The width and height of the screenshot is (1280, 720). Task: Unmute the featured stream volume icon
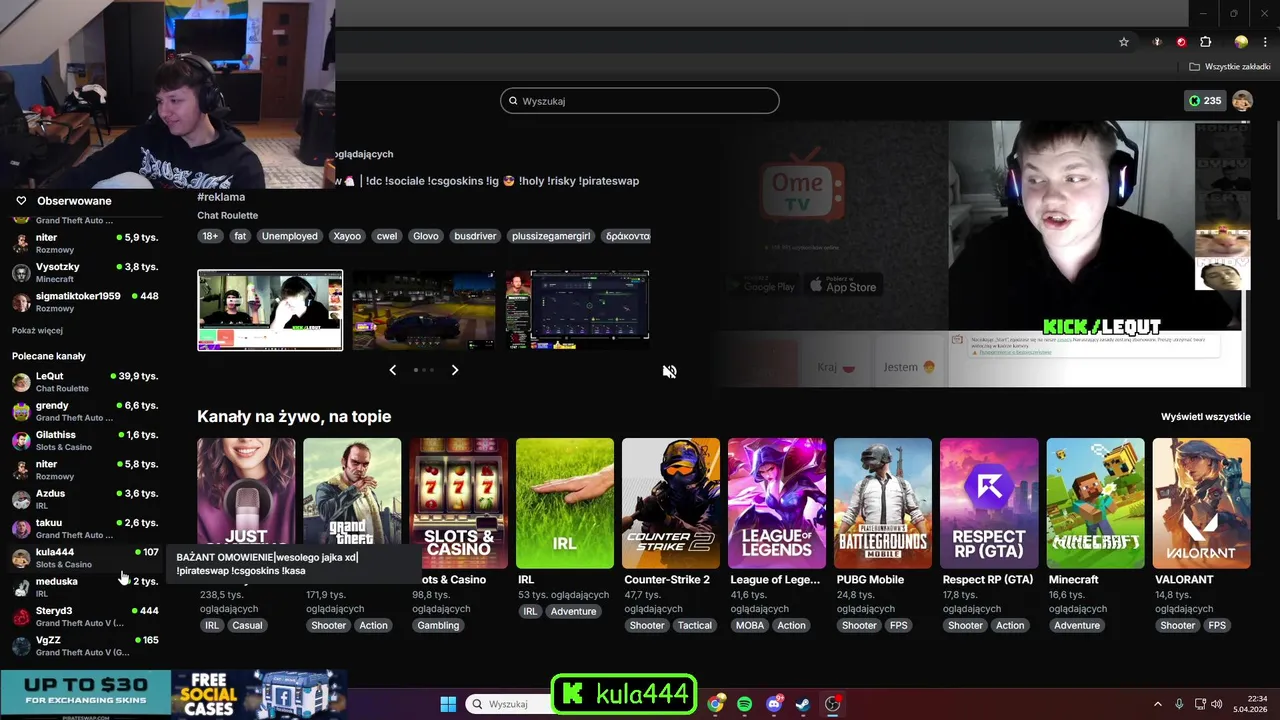[x=669, y=371]
